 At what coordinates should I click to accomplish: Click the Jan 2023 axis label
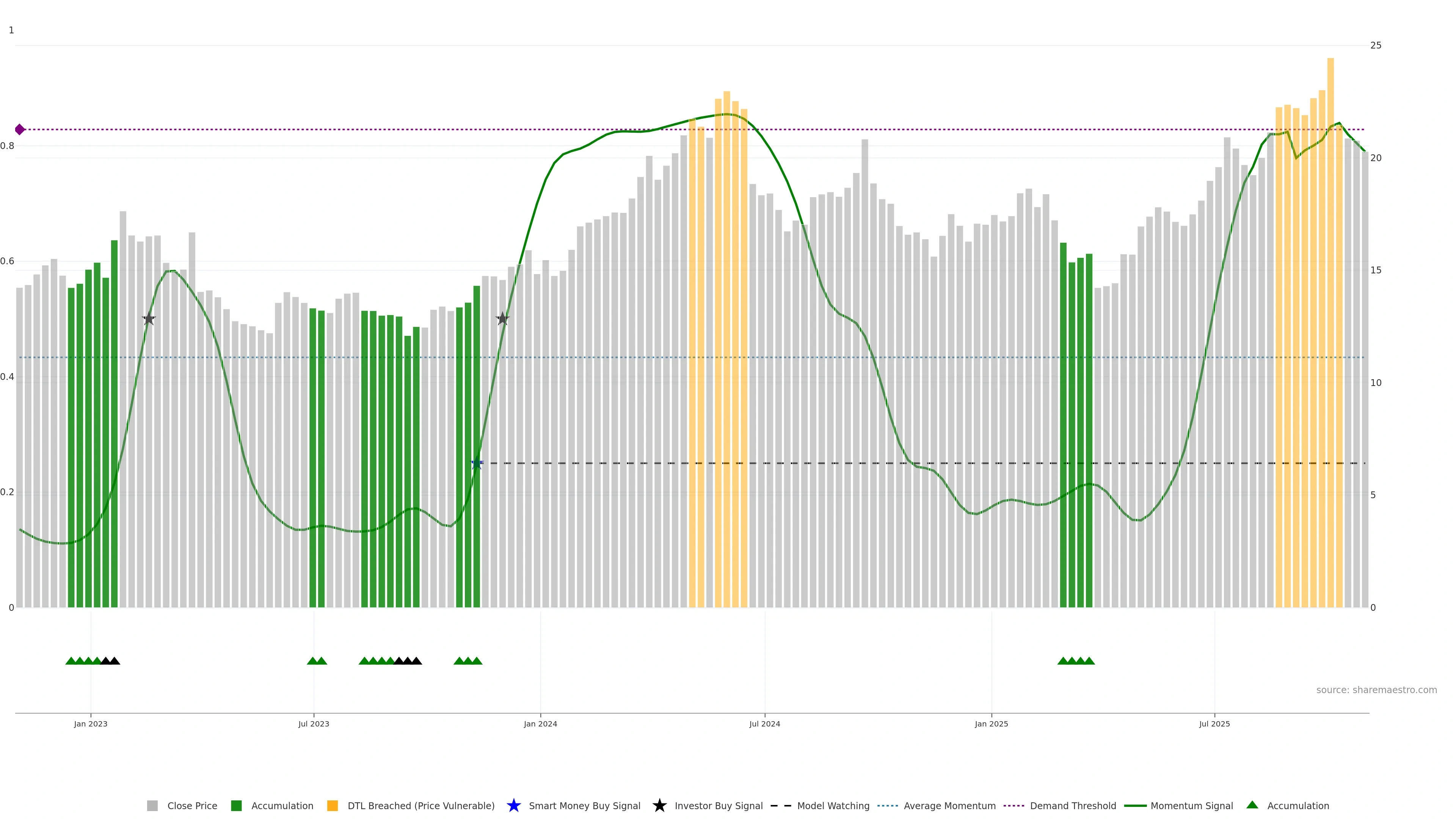pos(91,723)
